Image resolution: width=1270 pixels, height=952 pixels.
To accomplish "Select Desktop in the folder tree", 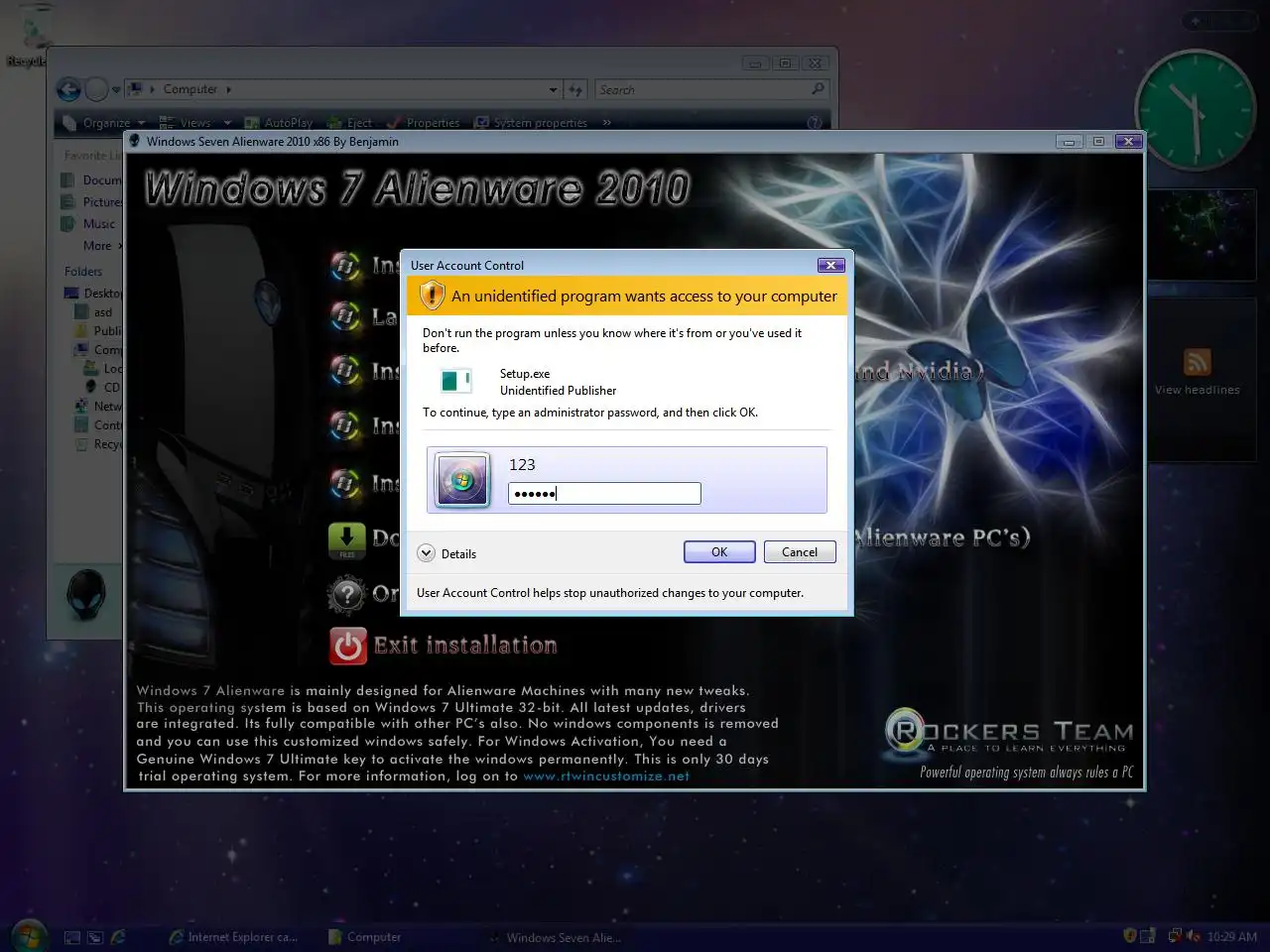I will (x=93, y=294).
